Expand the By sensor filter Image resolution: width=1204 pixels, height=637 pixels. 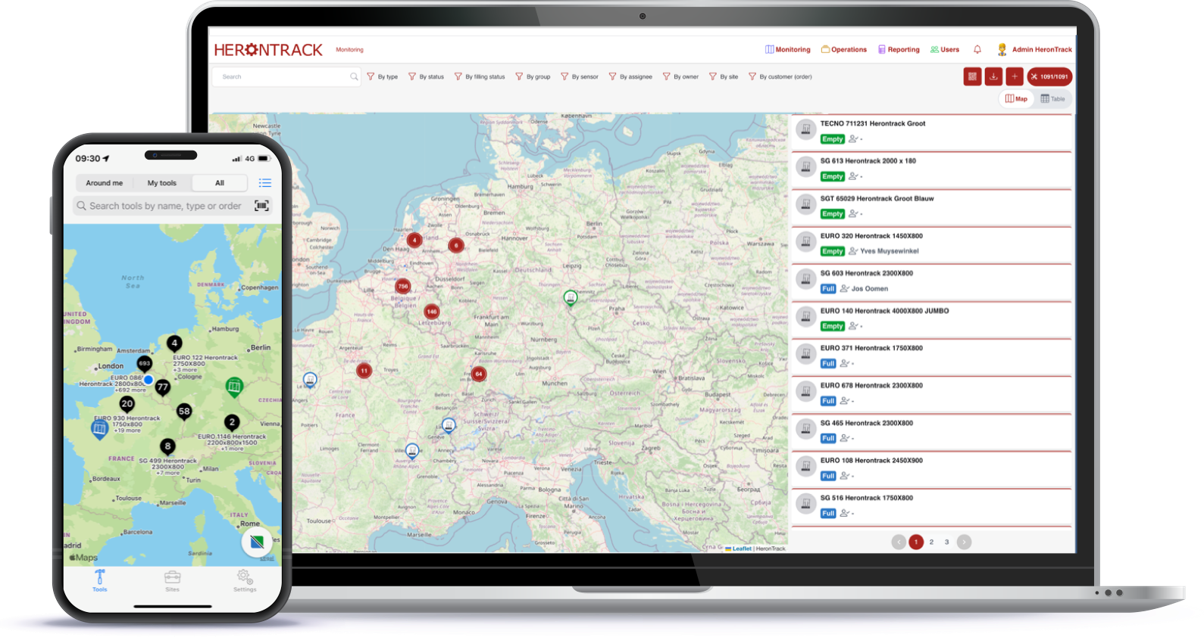[579, 76]
